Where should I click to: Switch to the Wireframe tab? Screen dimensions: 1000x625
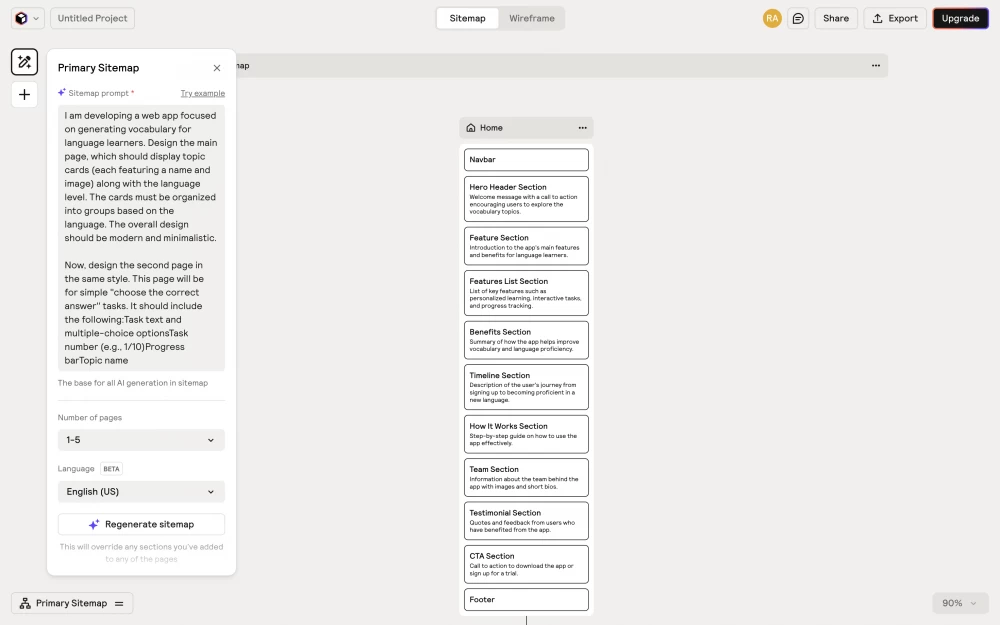tap(532, 18)
